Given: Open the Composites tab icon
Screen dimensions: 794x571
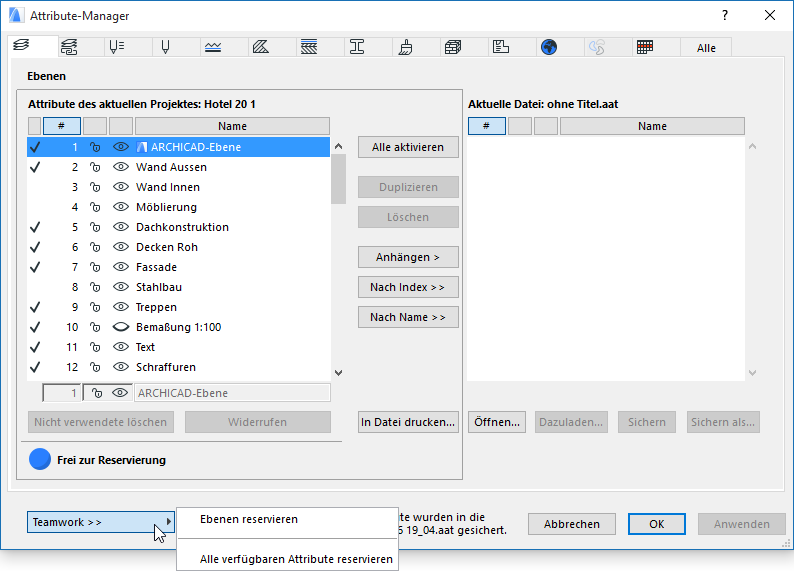Looking at the screenshot, I should pyautogui.click(x=309, y=47).
